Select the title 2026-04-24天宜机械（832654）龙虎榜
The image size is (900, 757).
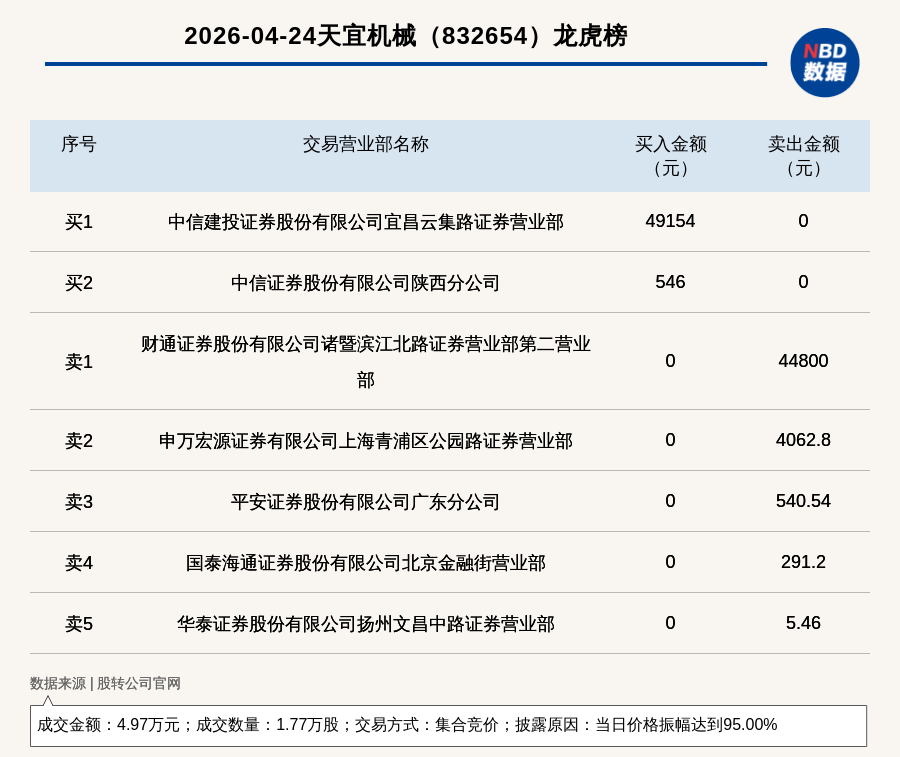(x=406, y=36)
